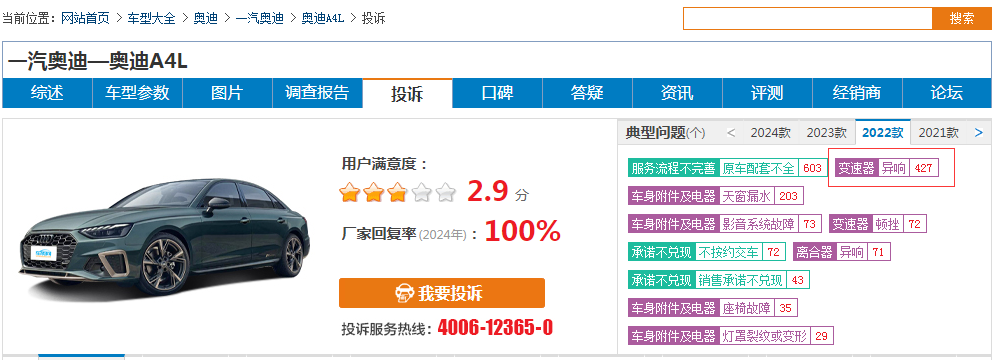Click the third rating star
This screenshot has width=1006, height=360.
pyautogui.click(x=397, y=192)
